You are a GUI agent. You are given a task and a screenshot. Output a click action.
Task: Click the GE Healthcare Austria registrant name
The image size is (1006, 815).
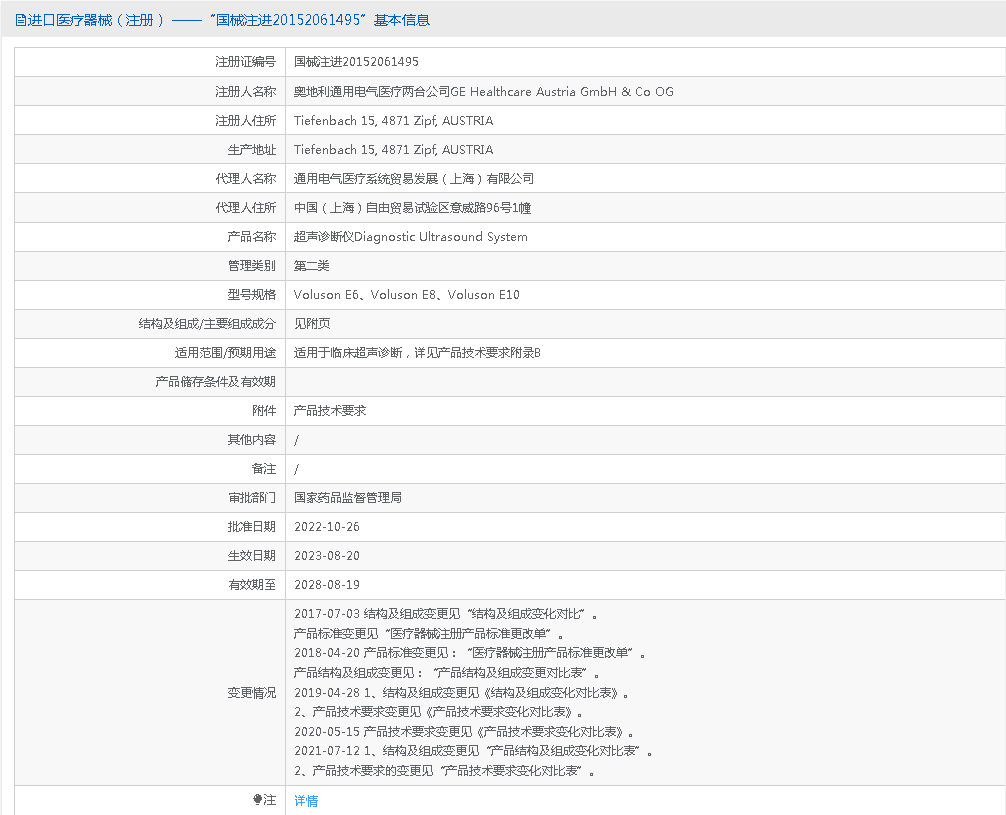(x=483, y=92)
